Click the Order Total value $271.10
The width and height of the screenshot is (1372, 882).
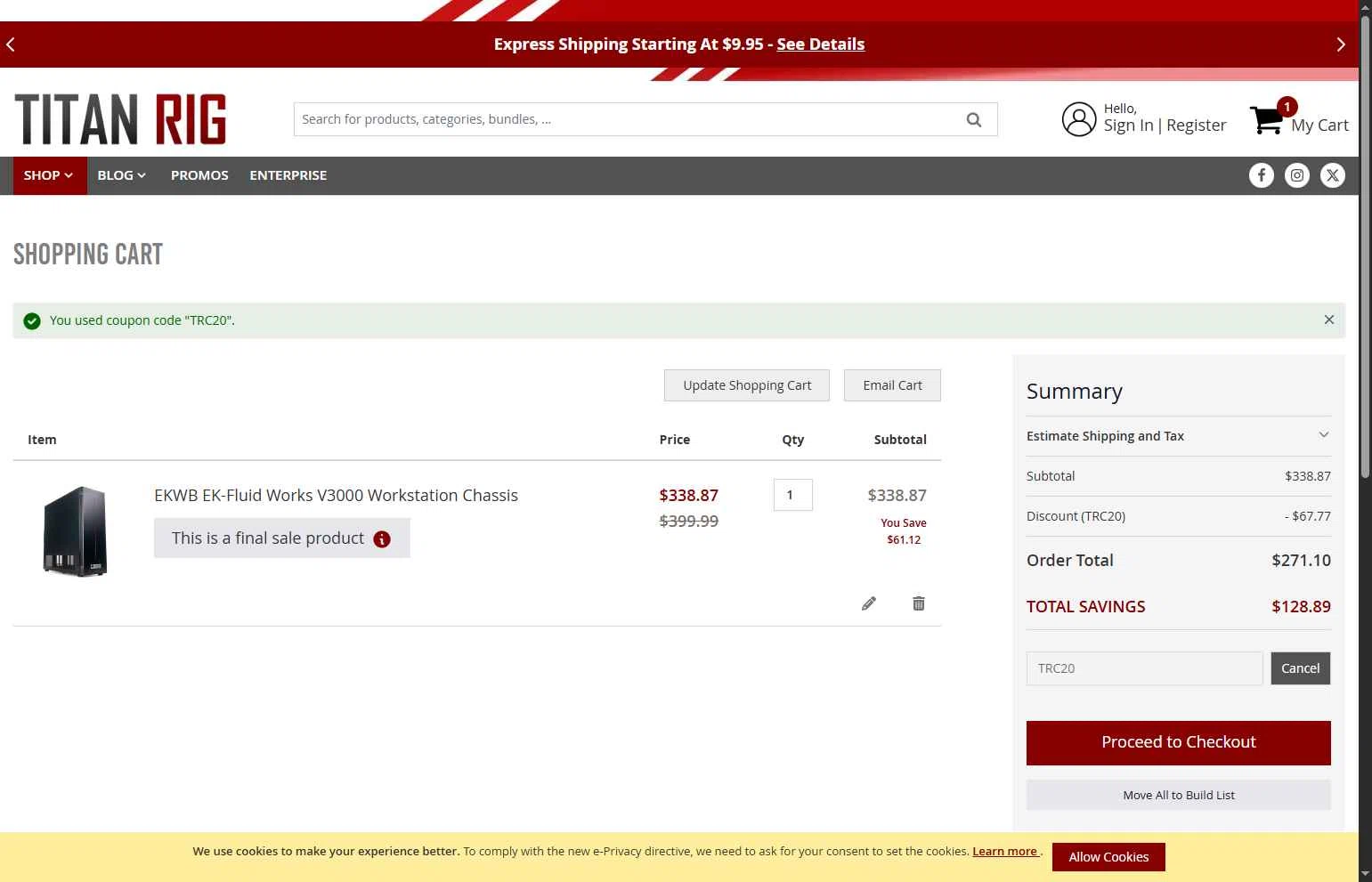click(x=1301, y=561)
